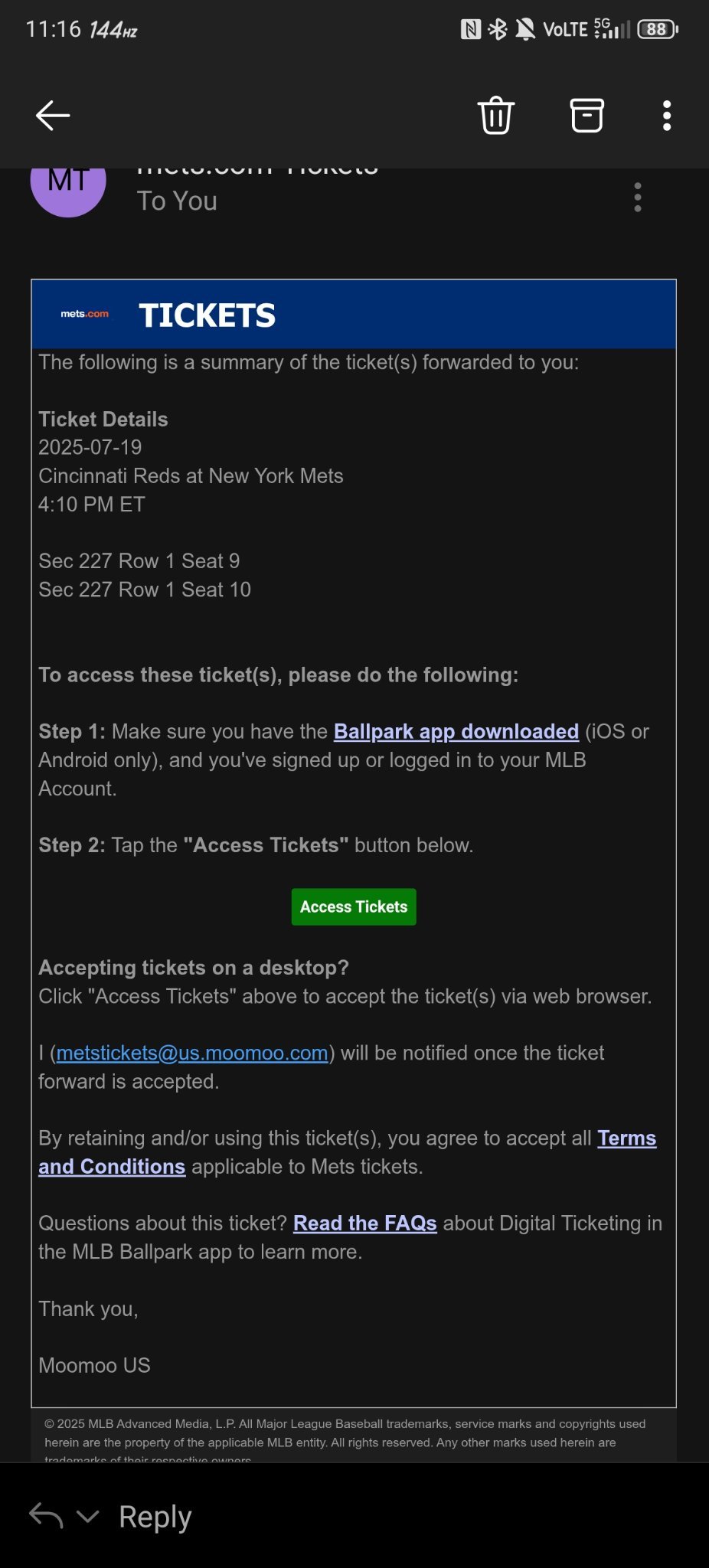This screenshot has height=1568, width=709.
Task: Tap the muted notifications bell status icon
Action: [525, 29]
